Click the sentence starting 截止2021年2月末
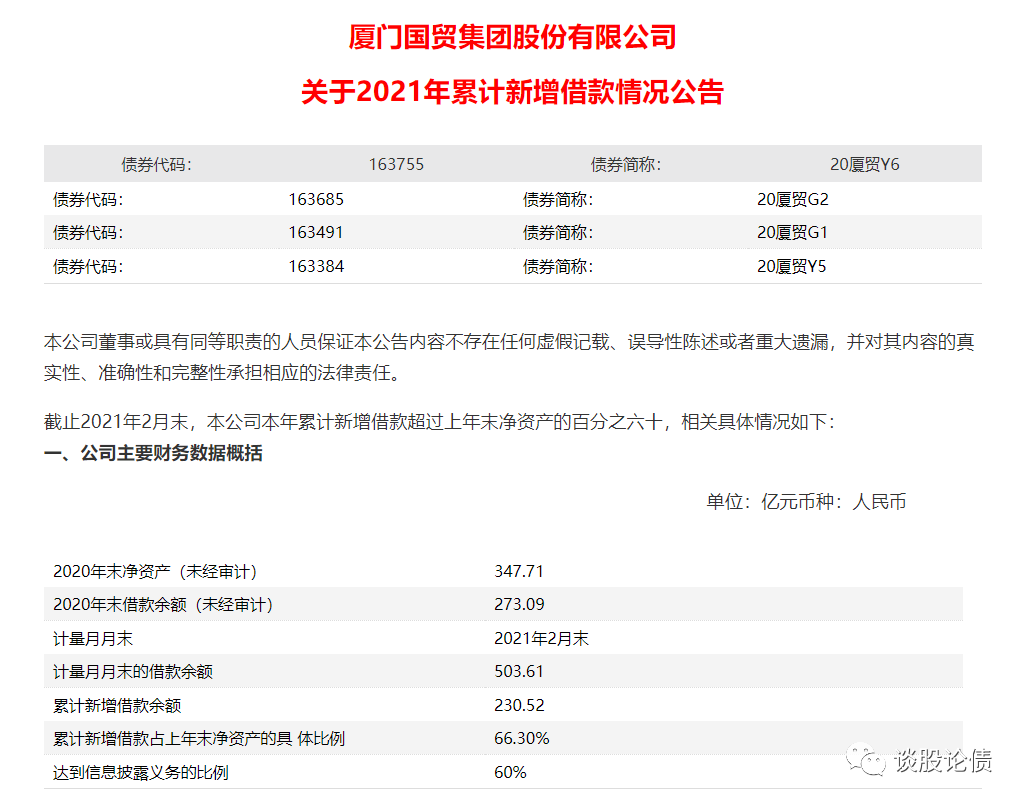Image resolution: width=1026 pixels, height=806 pixels. 440,421
